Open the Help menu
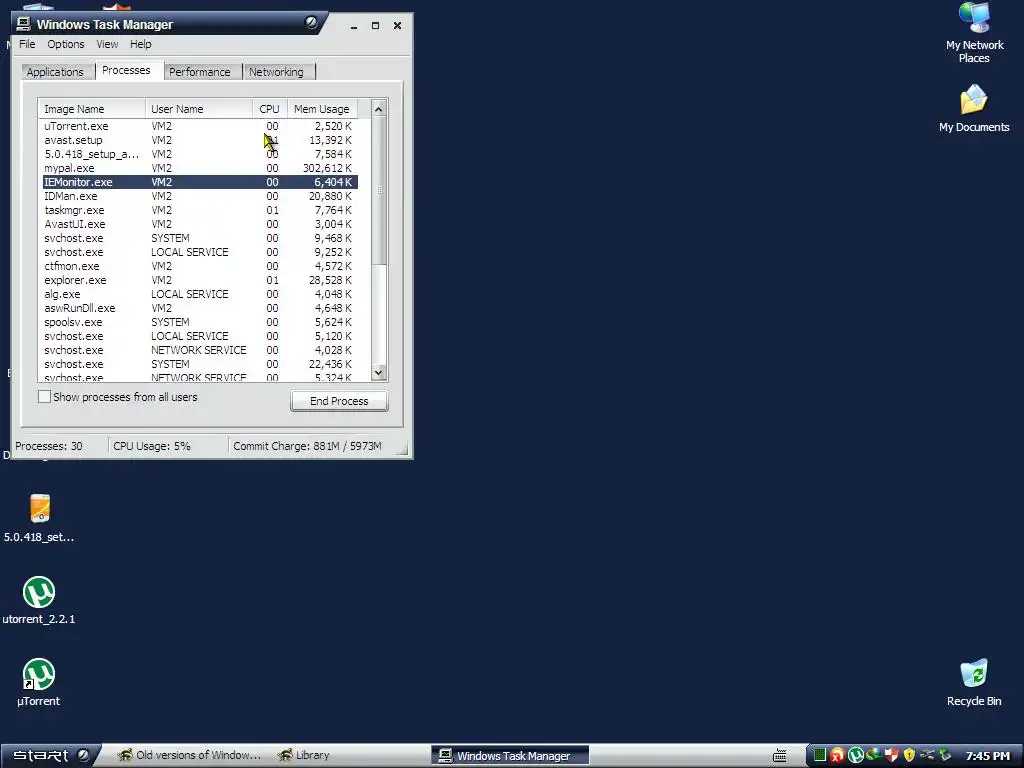This screenshot has height=768, width=1024. pyautogui.click(x=140, y=44)
